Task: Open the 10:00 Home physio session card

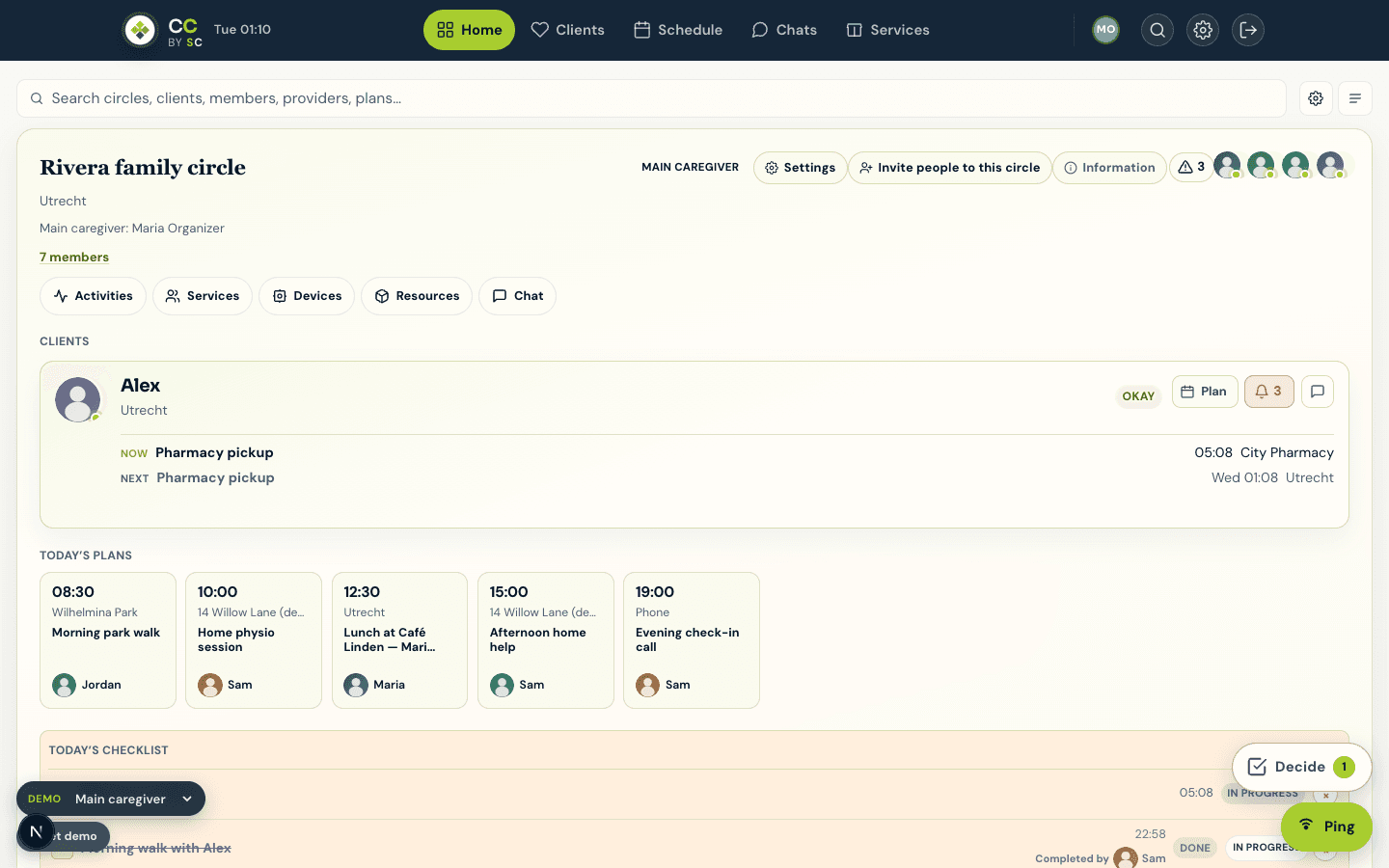Action: (254, 640)
